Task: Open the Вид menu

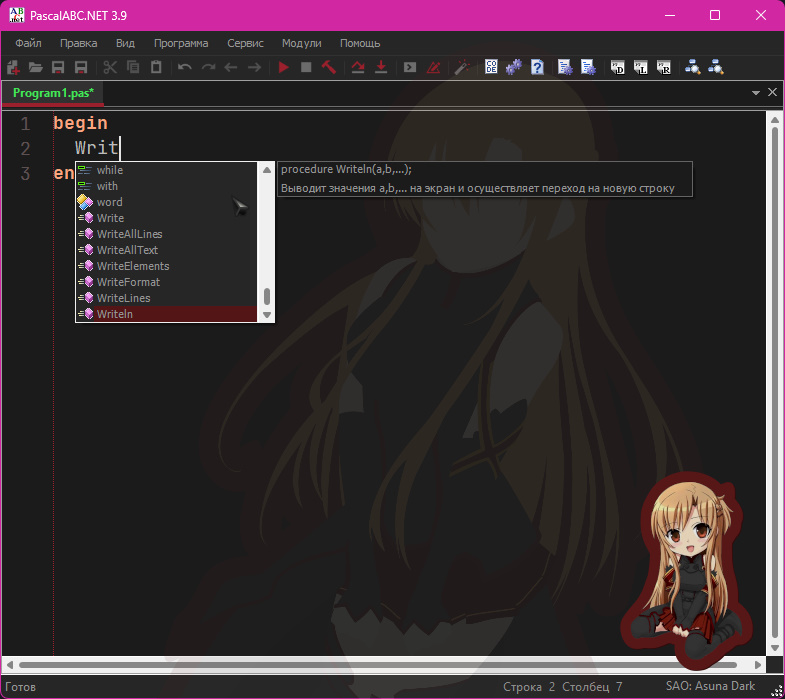Action: pos(125,43)
